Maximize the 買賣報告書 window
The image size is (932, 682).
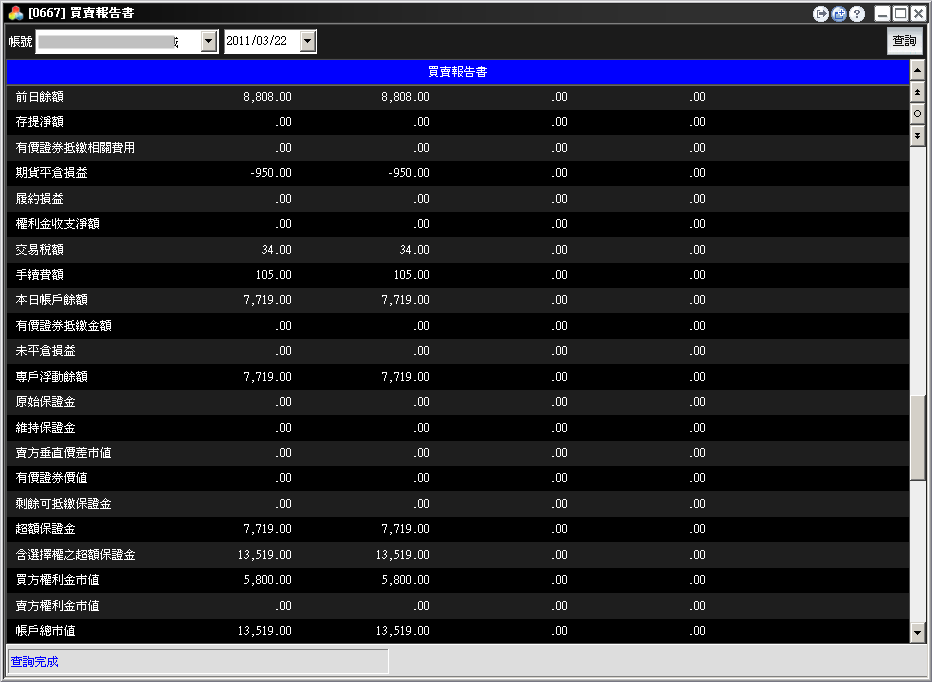[x=900, y=14]
